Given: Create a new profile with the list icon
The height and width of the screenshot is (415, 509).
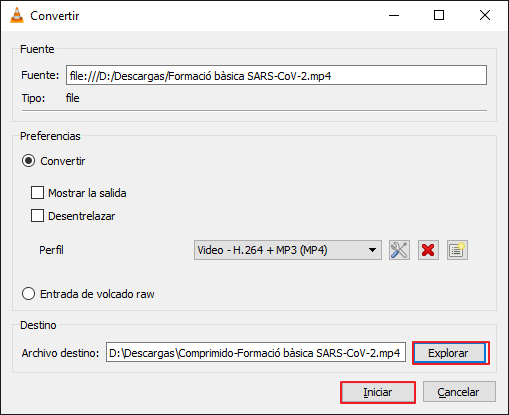Looking at the screenshot, I should pos(457,250).
